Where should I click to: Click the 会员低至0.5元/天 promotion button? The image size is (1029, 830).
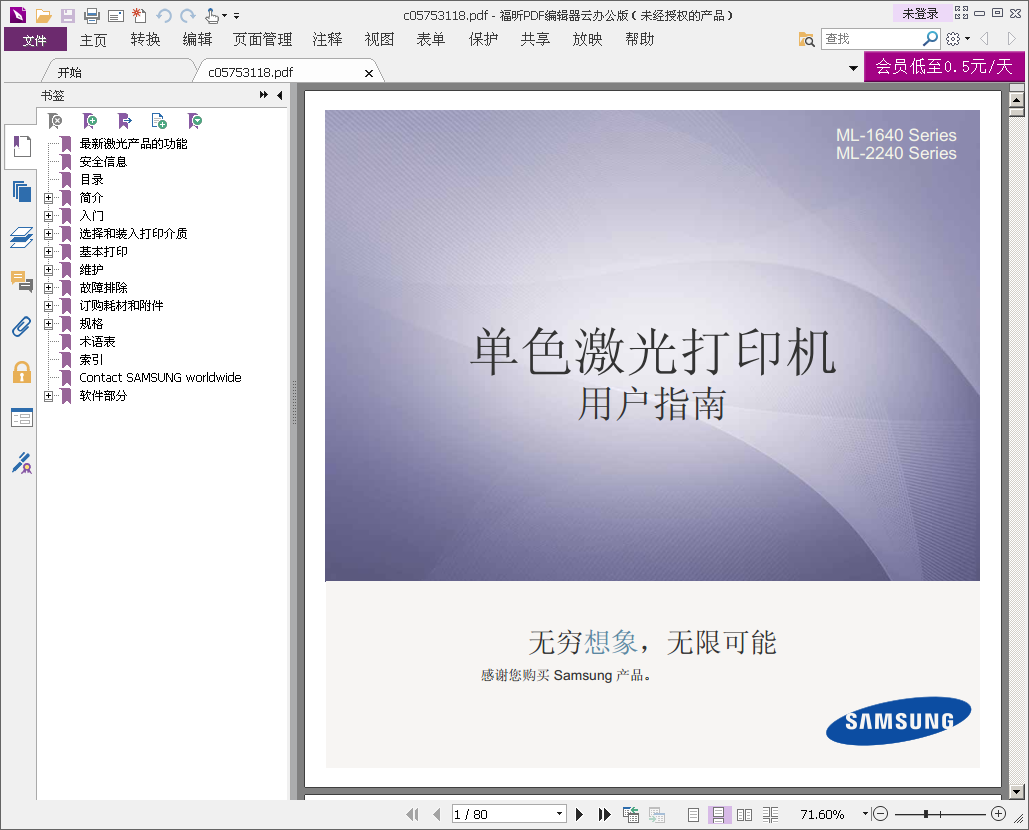(944, 66)
